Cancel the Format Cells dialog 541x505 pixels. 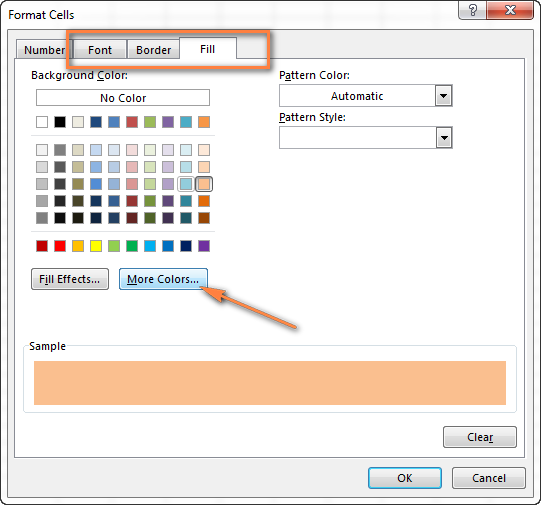[489, 478]
